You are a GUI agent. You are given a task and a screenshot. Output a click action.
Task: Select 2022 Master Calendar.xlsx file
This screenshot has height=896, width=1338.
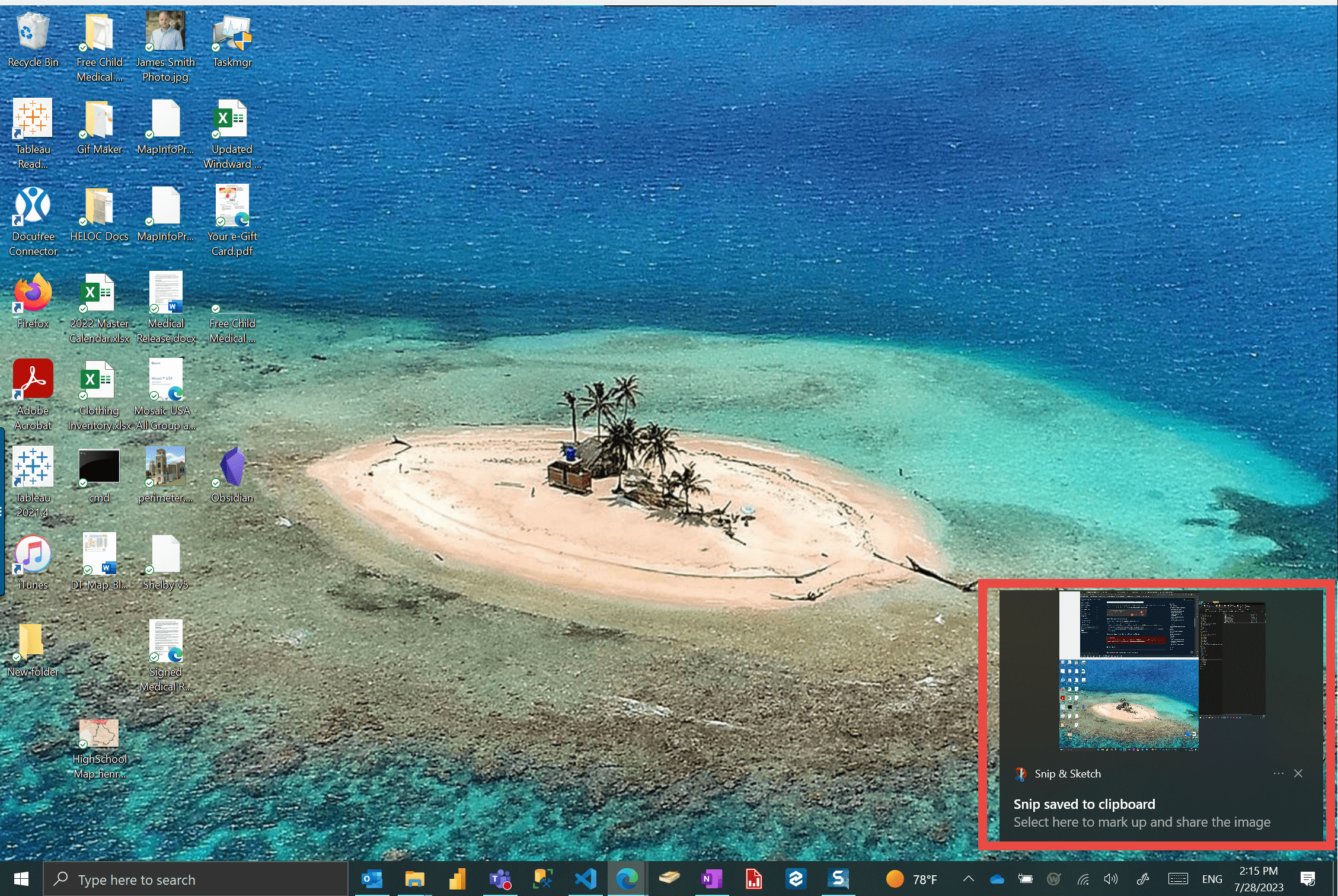pyautogui.click(x=99, y=309)
